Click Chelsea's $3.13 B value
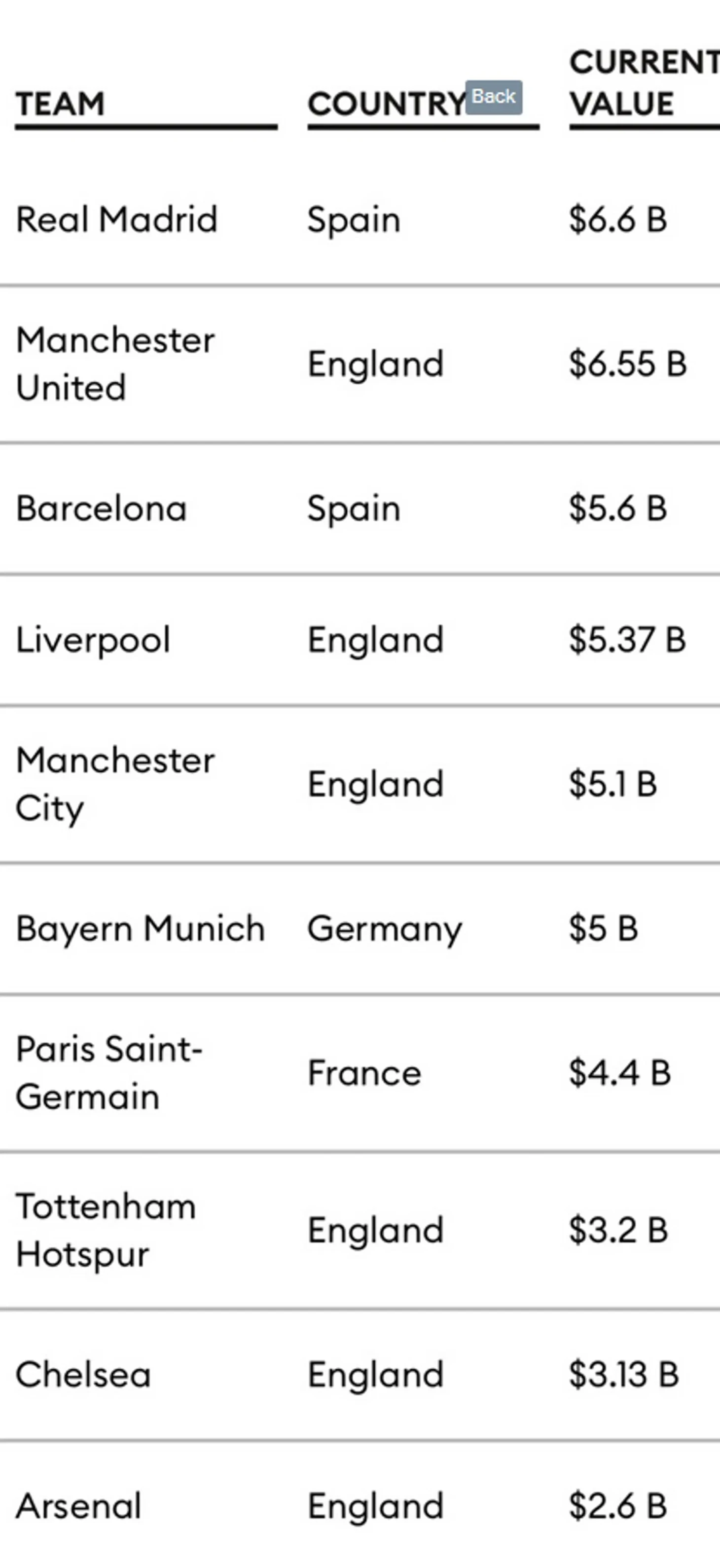720x1568 pixels. tap(624, 1375)
